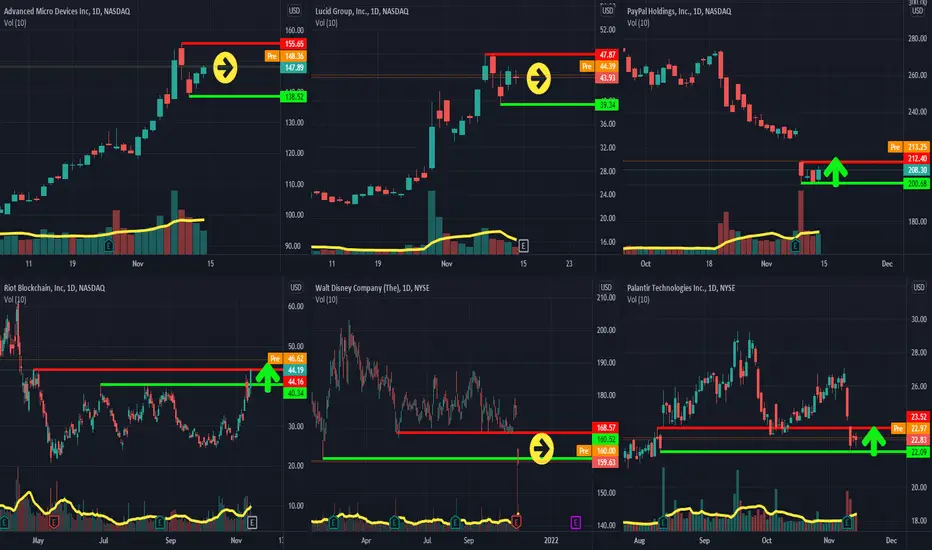Click the orange 46.62 pre-market label on Riot chart

[x=295, y=359]
